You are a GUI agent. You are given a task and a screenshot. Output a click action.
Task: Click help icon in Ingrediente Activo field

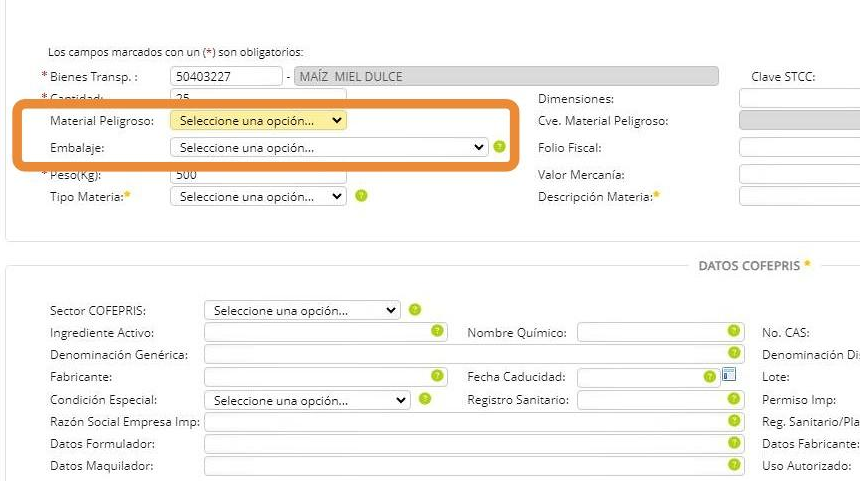[x=437, y=331]
